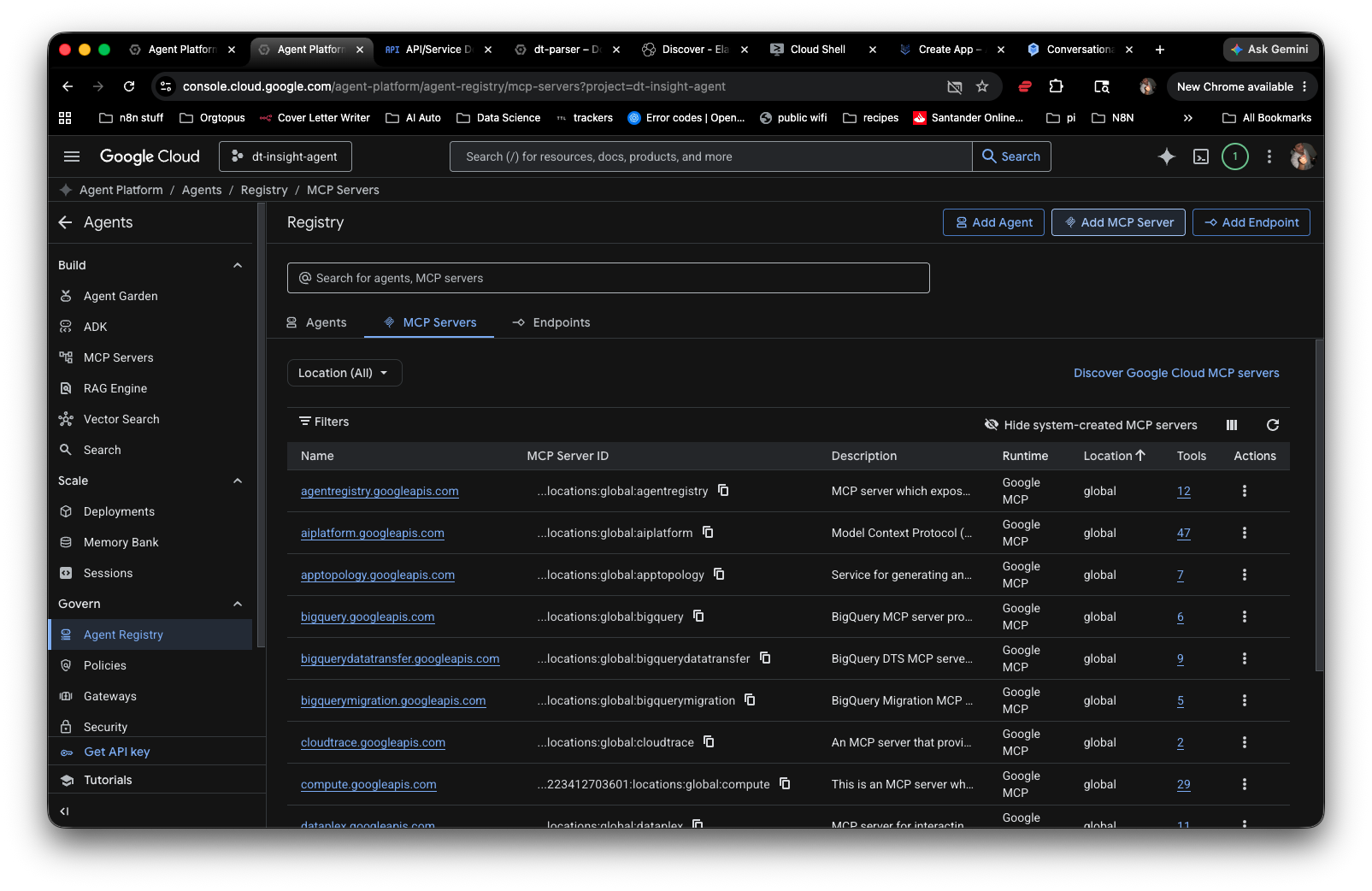Open the column display options icon

coord(1232,425)
